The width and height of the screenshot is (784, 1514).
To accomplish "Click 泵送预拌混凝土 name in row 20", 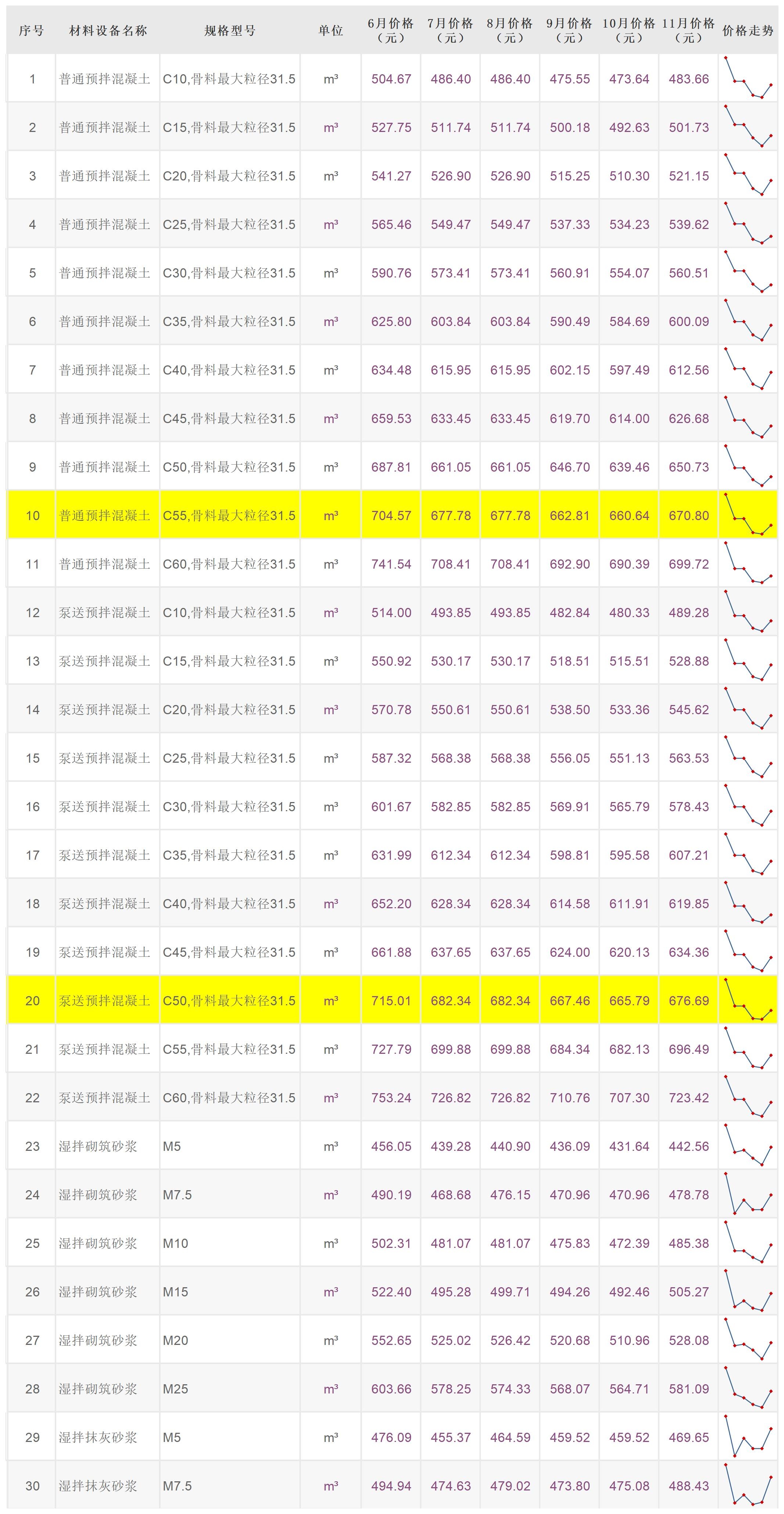I will 105,1000.
